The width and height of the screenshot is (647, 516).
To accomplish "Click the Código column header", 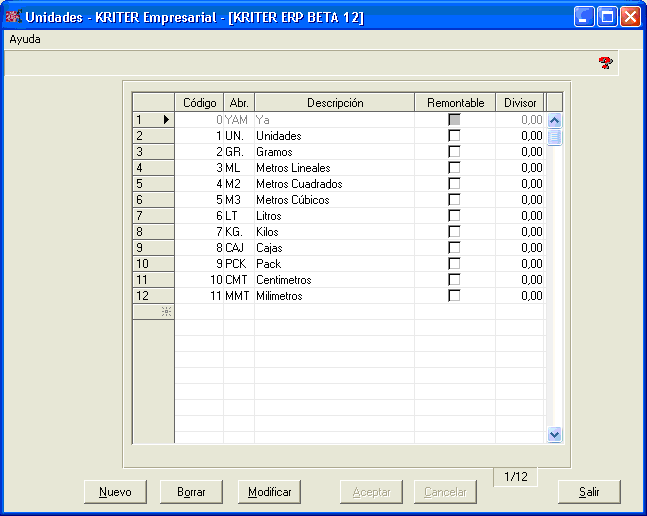I will tap(199, 103).
